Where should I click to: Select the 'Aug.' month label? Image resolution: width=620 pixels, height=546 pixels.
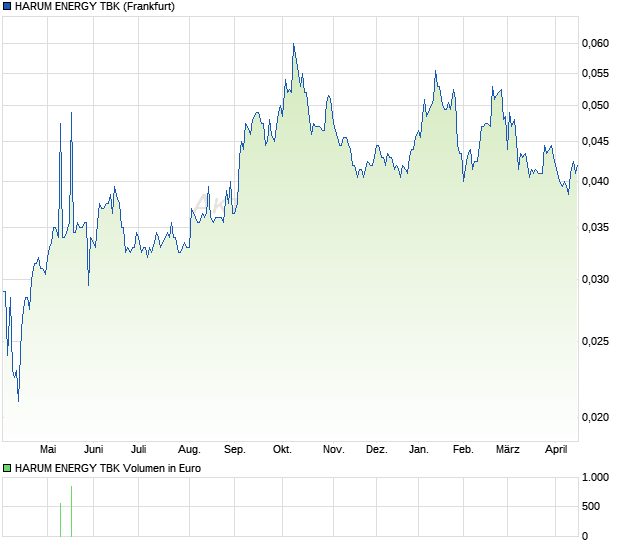point(189,450)
